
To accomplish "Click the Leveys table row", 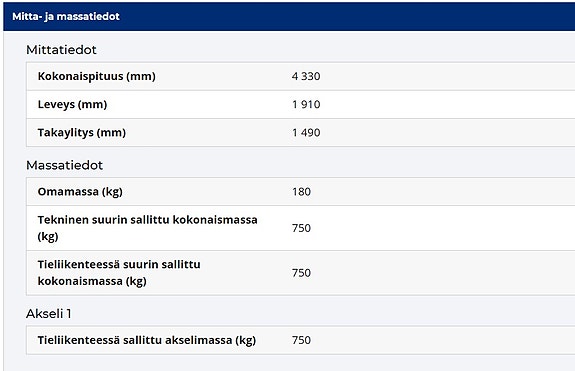I will click(301, 104).
